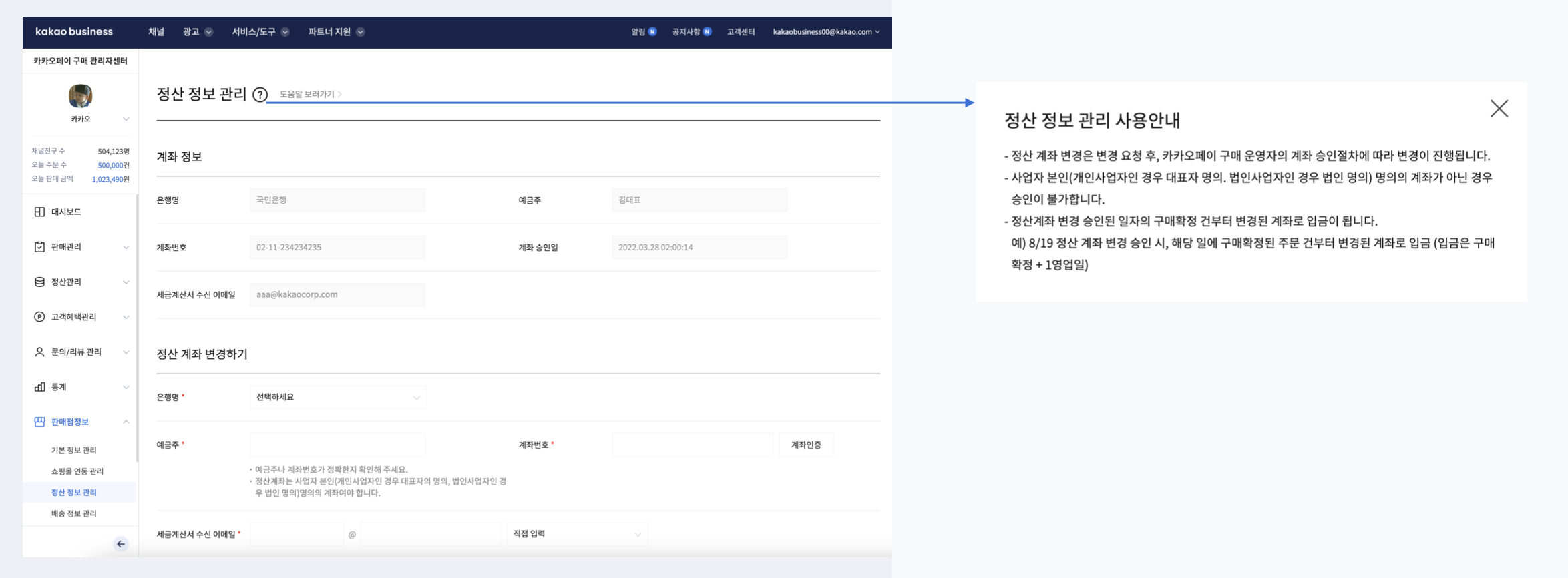Go to 고객센터
The height and width of the screenshot is (578, 1568).
tap(741, 32)
